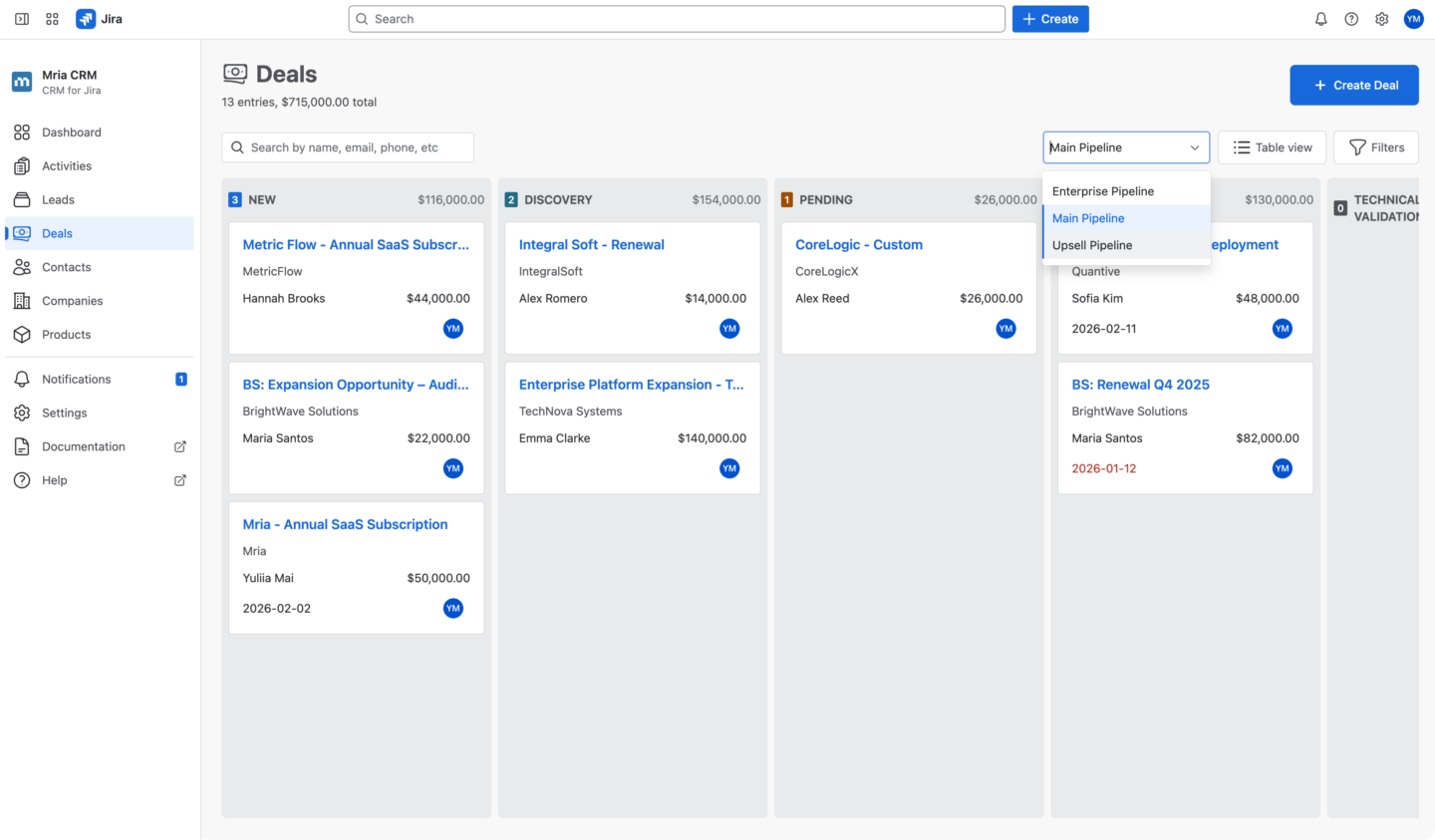This screenshot has width=1435, height=840.
Task: Open Settings from the sidebar
Action: (63, 413)
